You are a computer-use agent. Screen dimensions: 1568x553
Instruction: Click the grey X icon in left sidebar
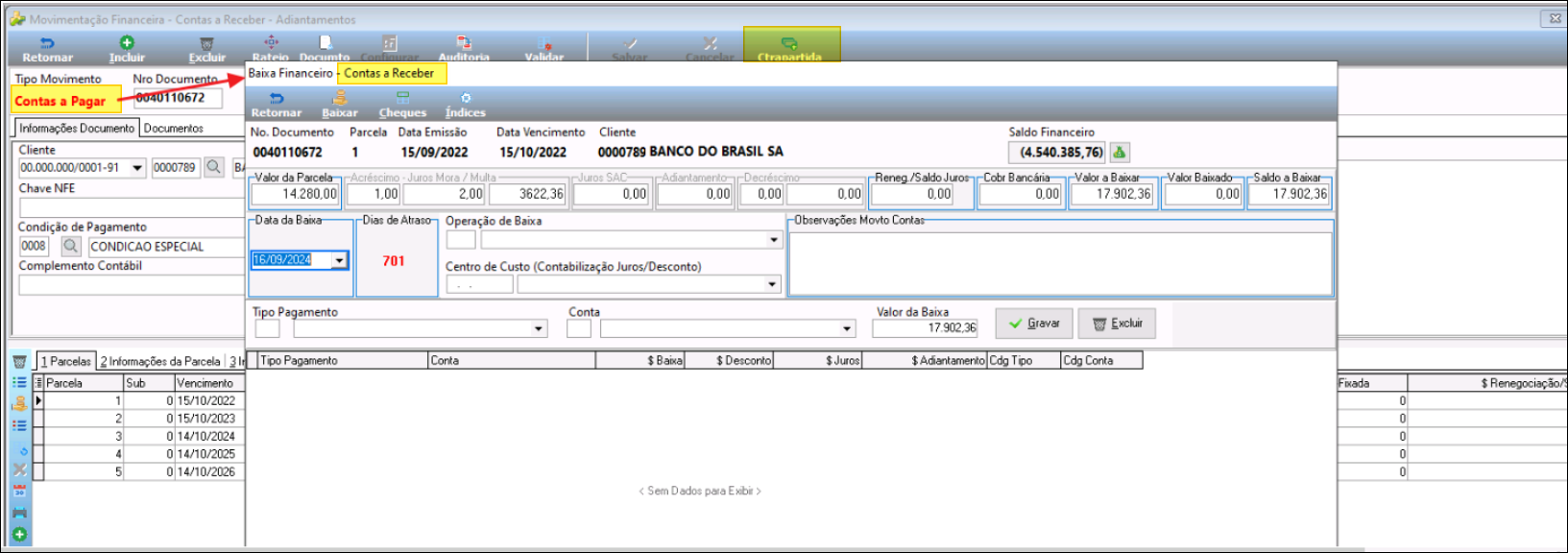pos(19,469)
